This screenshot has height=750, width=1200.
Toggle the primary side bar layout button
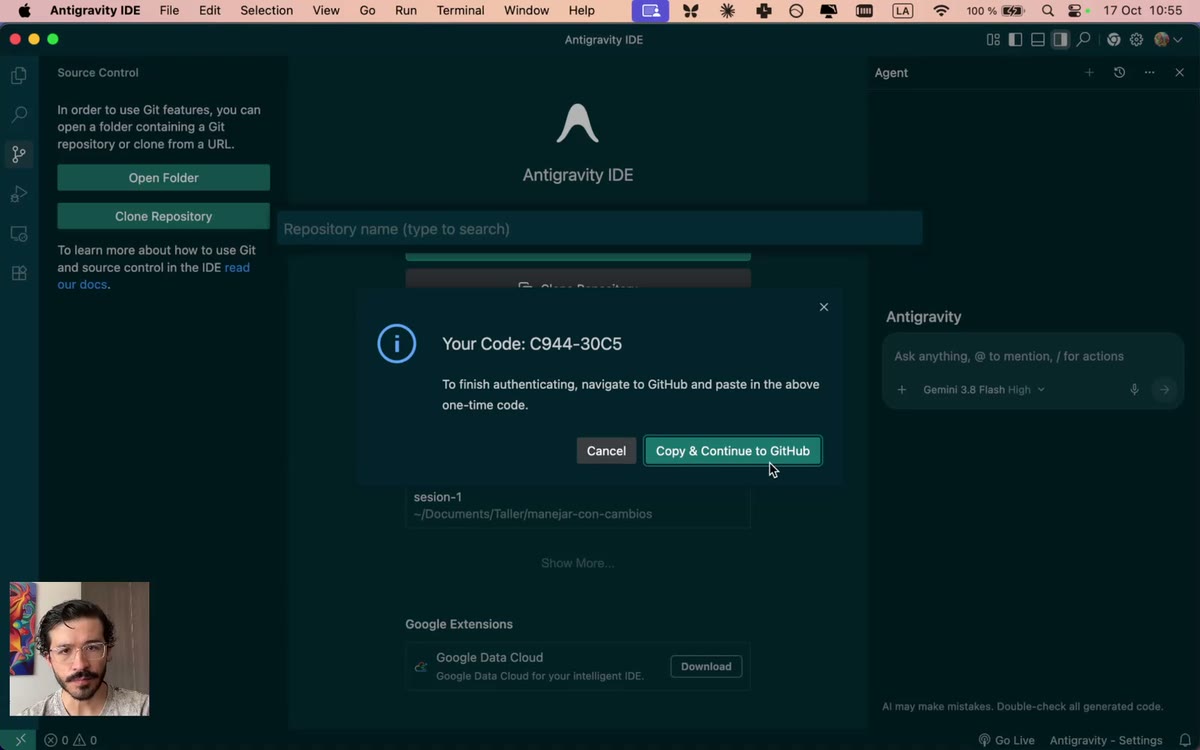[1015, 40]
